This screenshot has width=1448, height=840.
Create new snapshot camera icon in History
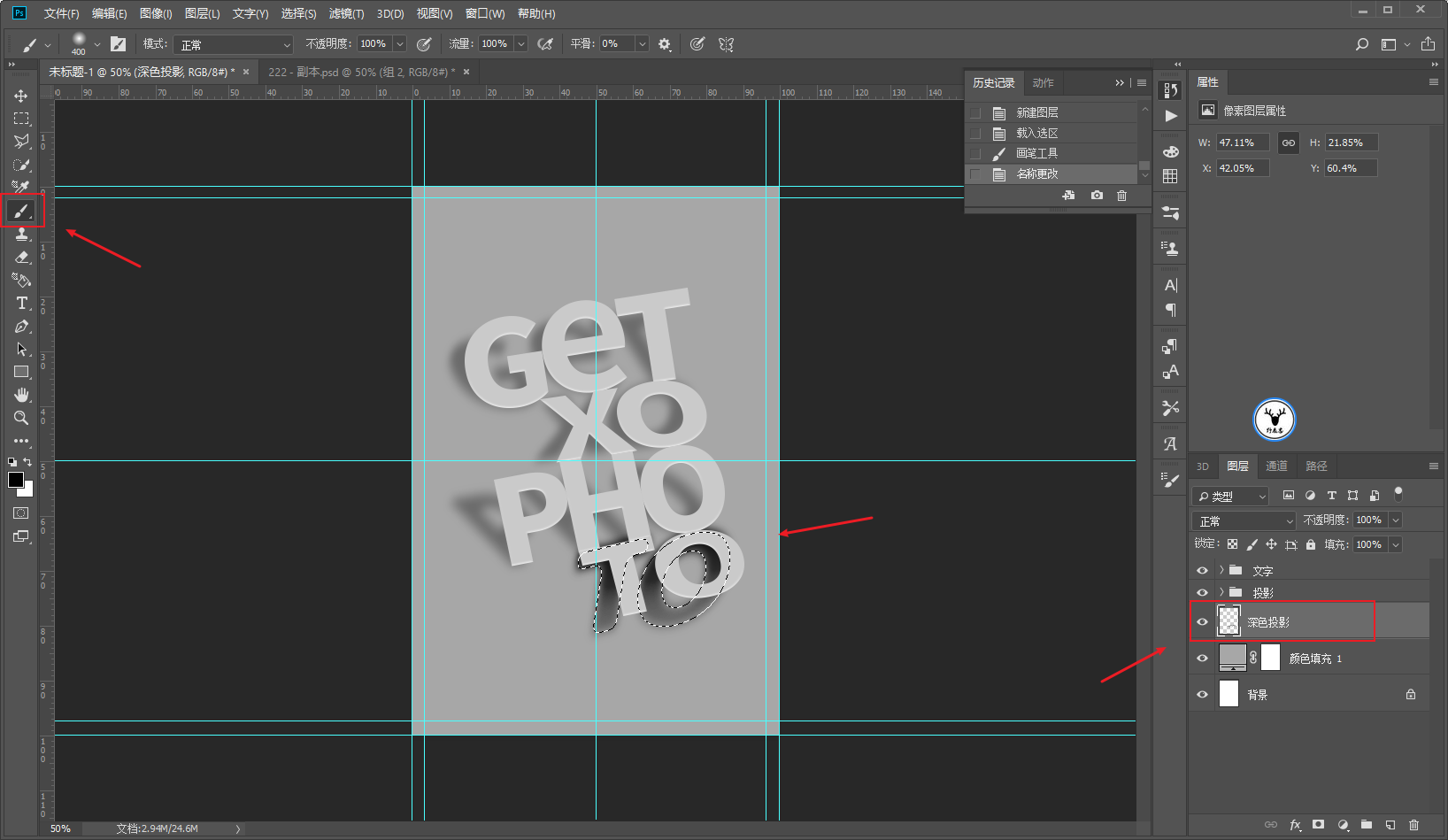1097,195
